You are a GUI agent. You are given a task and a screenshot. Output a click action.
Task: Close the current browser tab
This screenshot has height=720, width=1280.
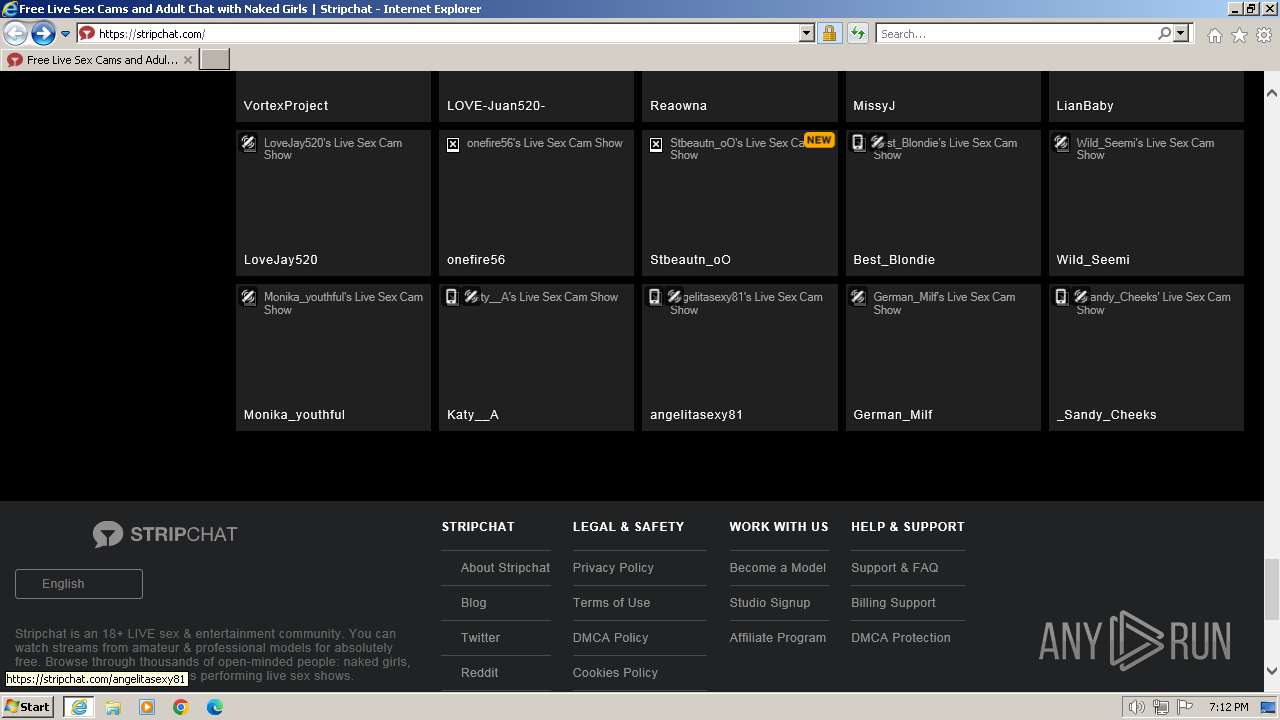(187, 60)
